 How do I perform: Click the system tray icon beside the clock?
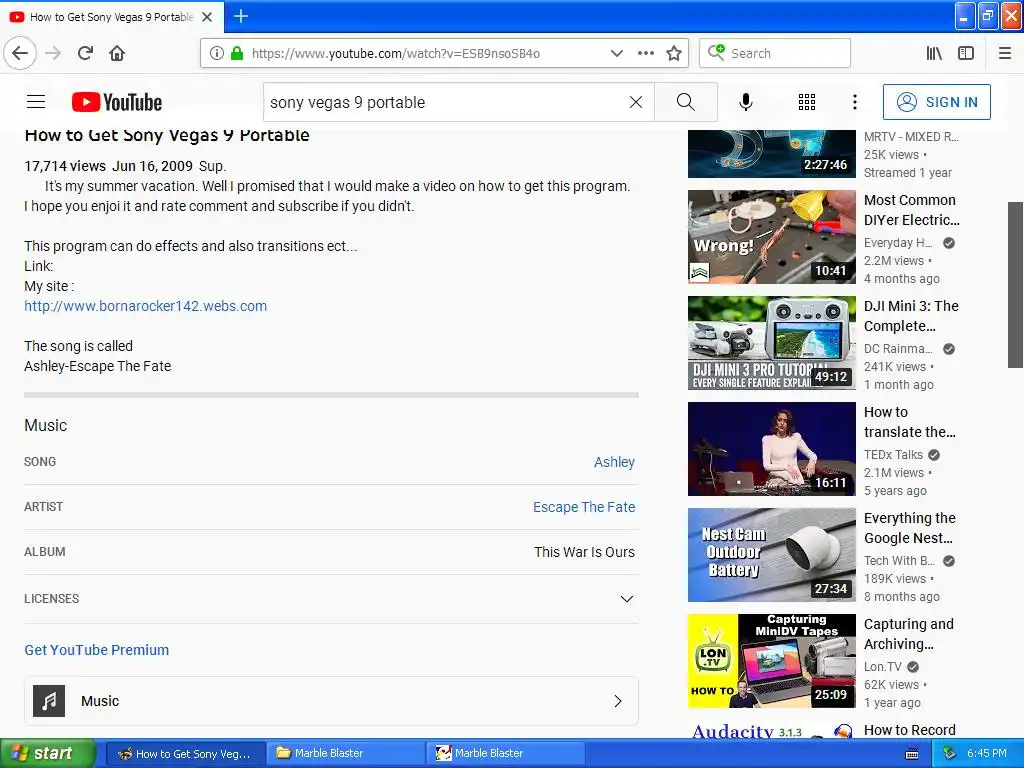(x=949, y=753)
